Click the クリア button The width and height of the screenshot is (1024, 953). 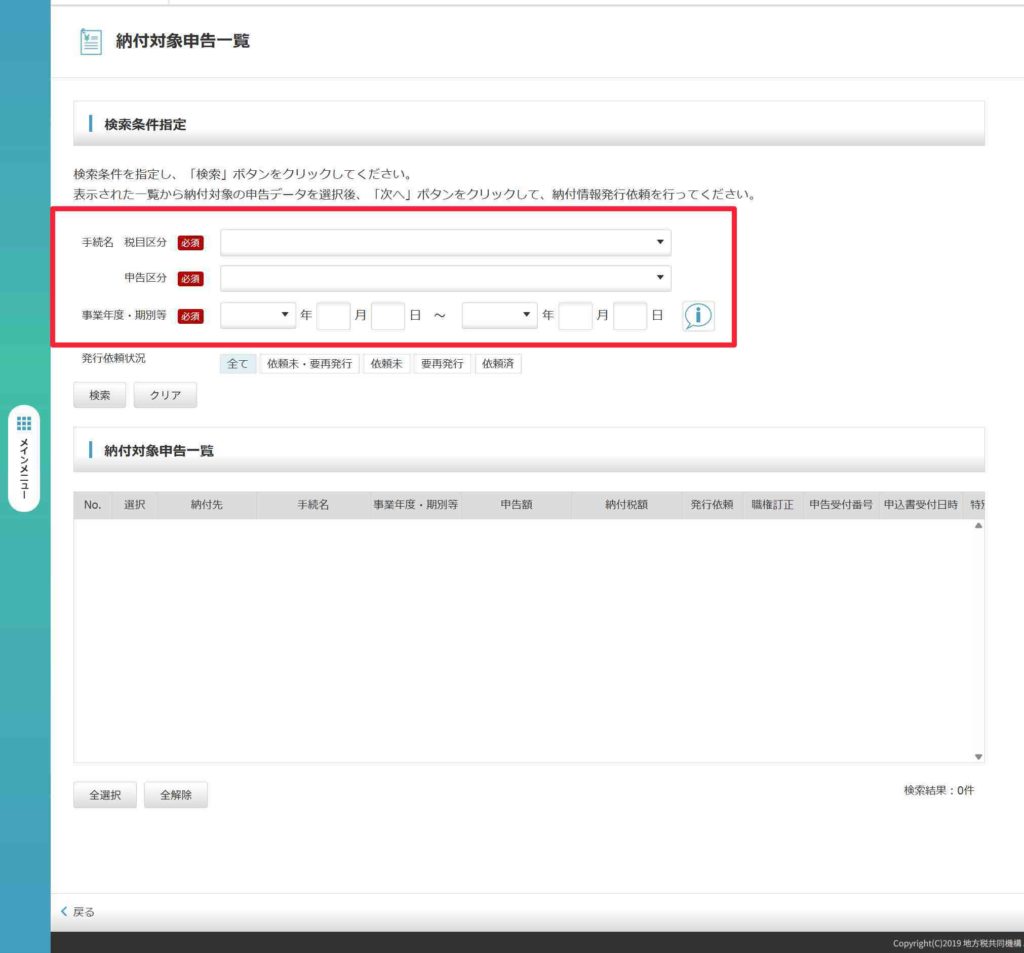[165, 395]
